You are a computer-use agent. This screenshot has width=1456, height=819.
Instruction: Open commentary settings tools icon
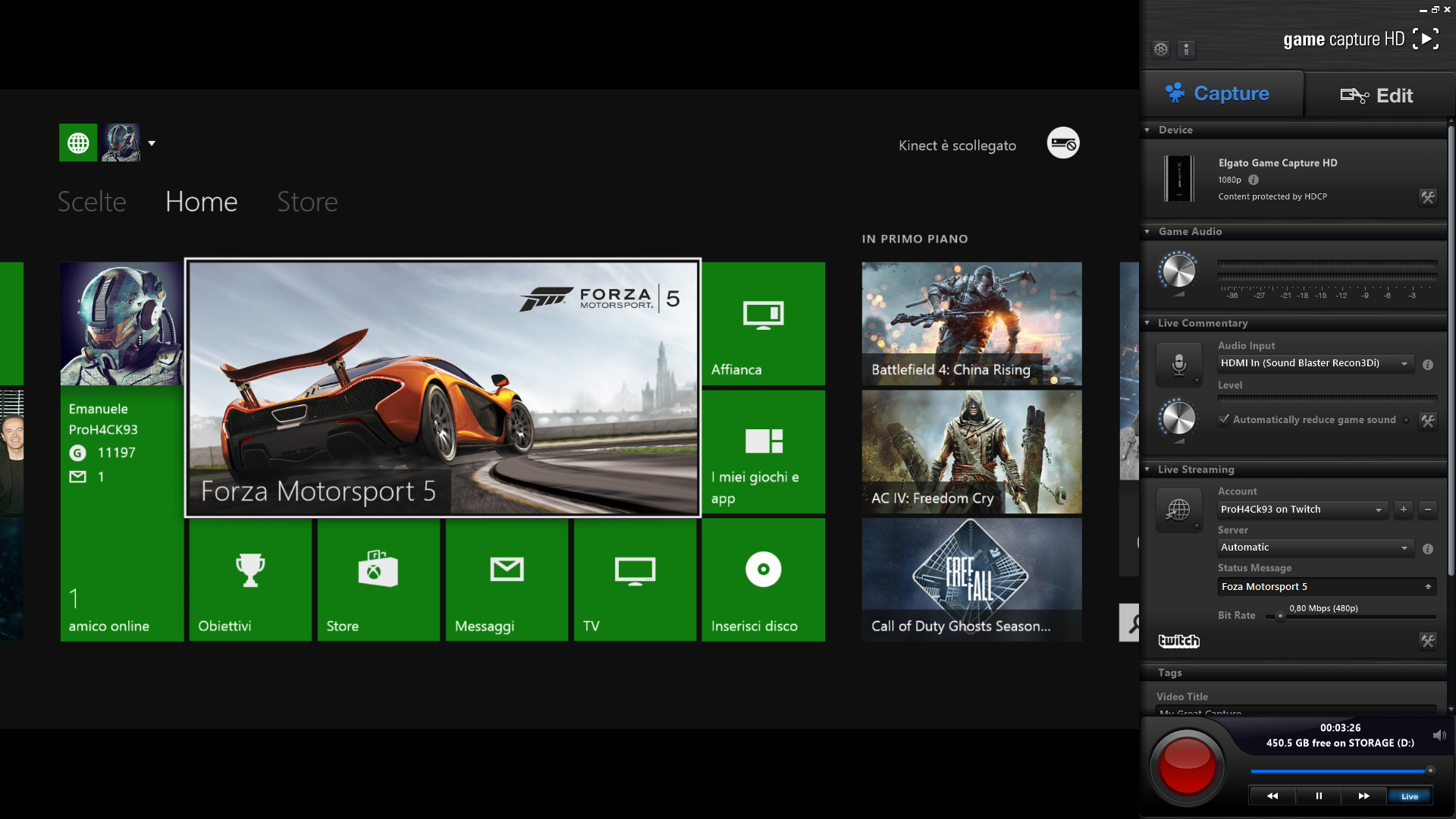[1428, 421]
